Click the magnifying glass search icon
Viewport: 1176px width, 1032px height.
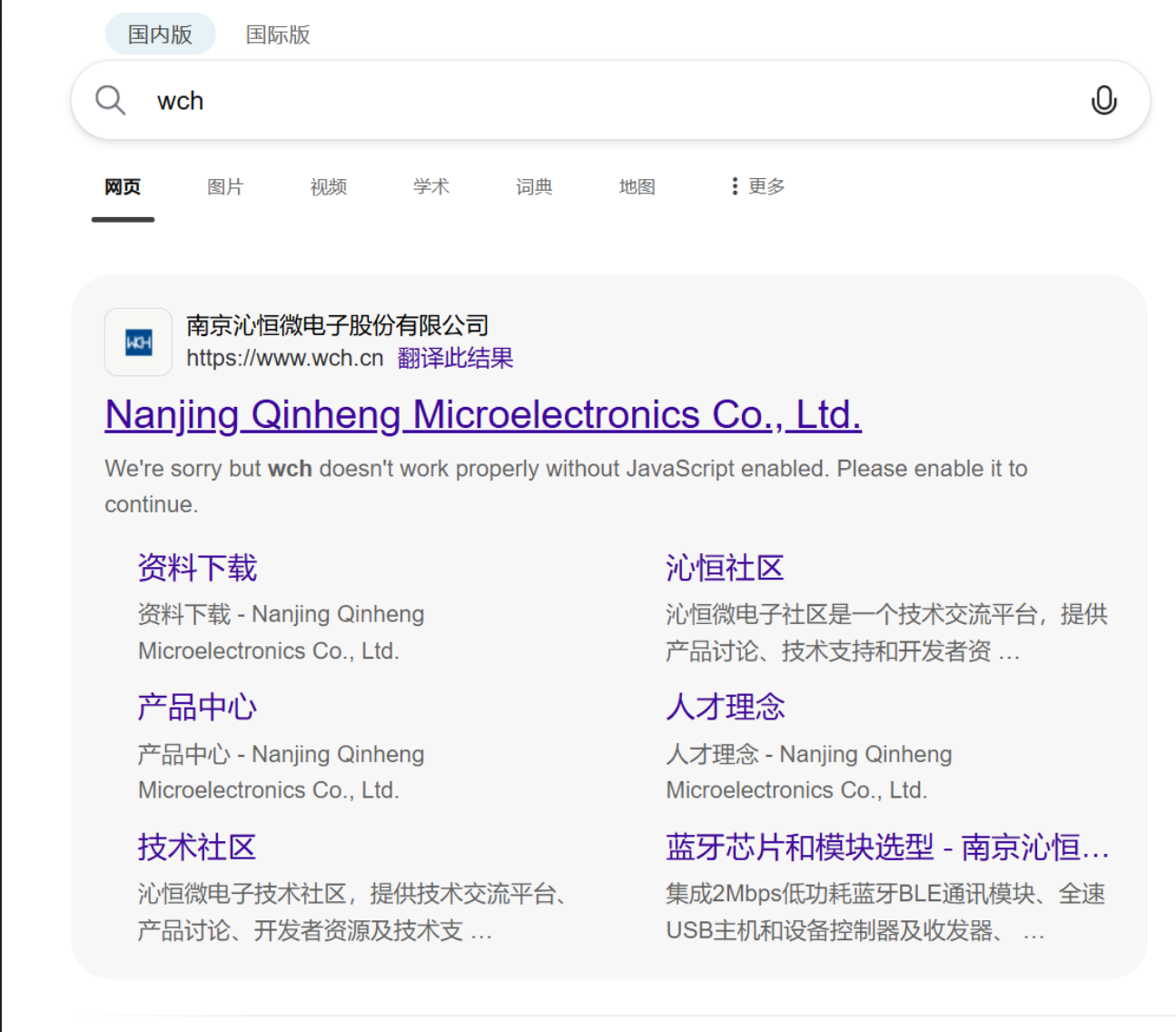(x=111, y=100)
